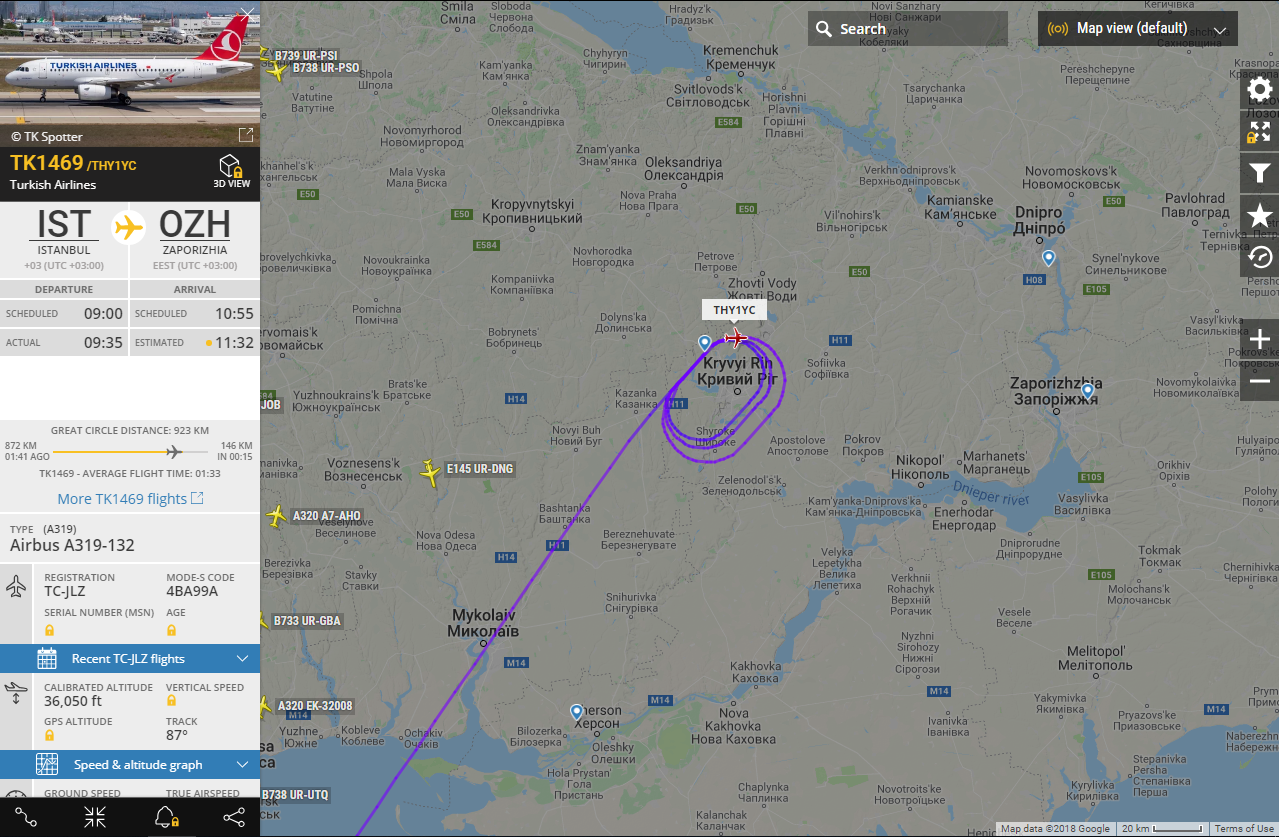Click the map settings gear icon

[x=1259, y=90]
